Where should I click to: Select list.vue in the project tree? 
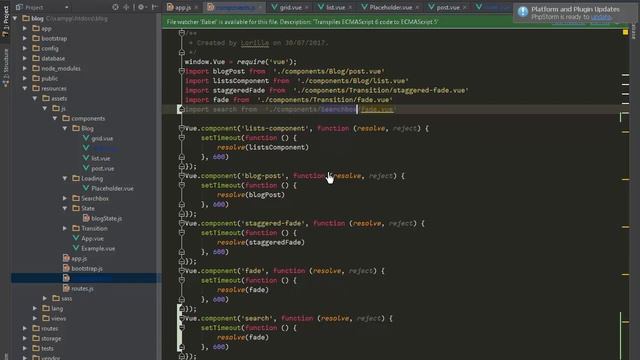(x=100, y=158)
